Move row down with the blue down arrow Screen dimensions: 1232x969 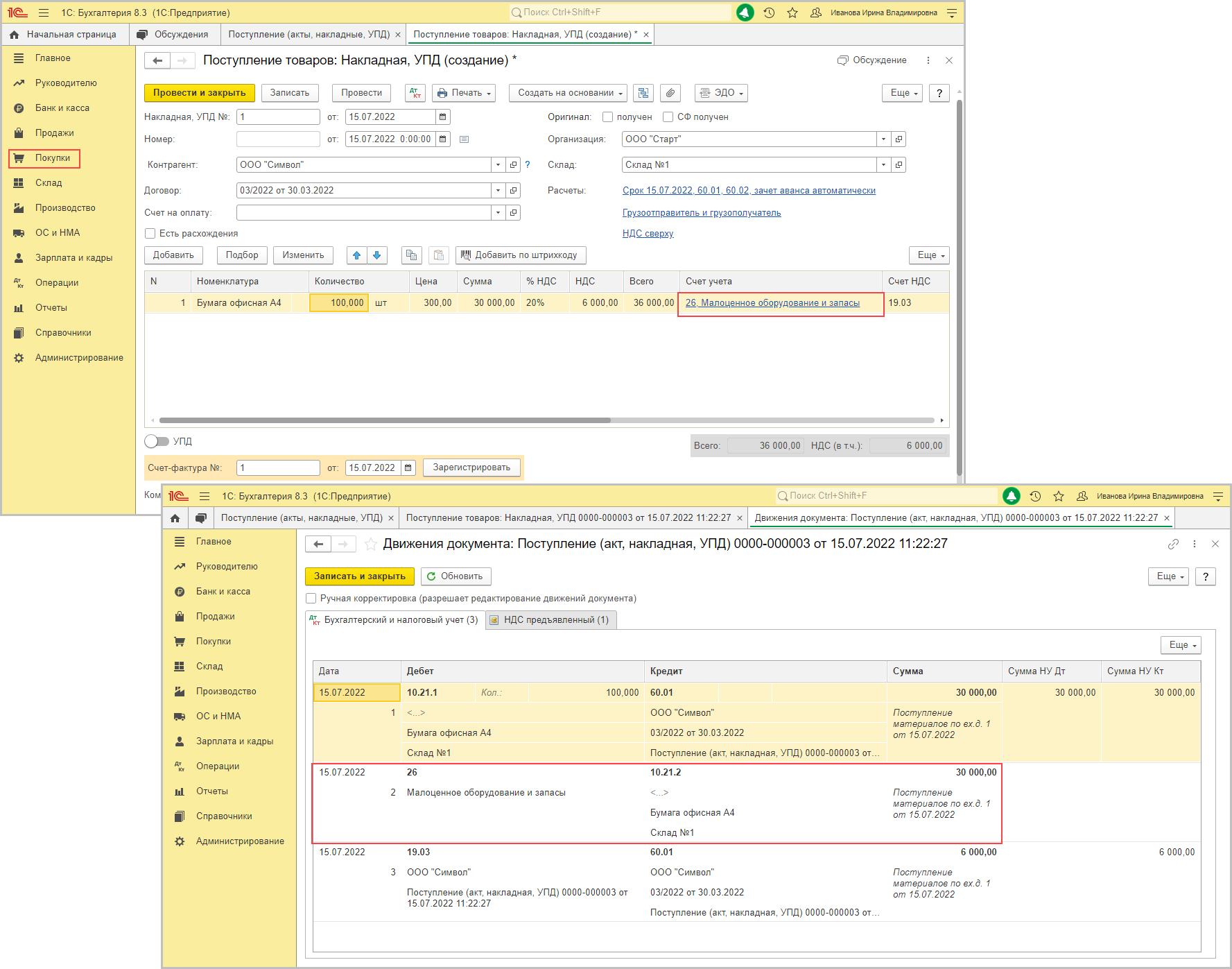tap(376, 255)
